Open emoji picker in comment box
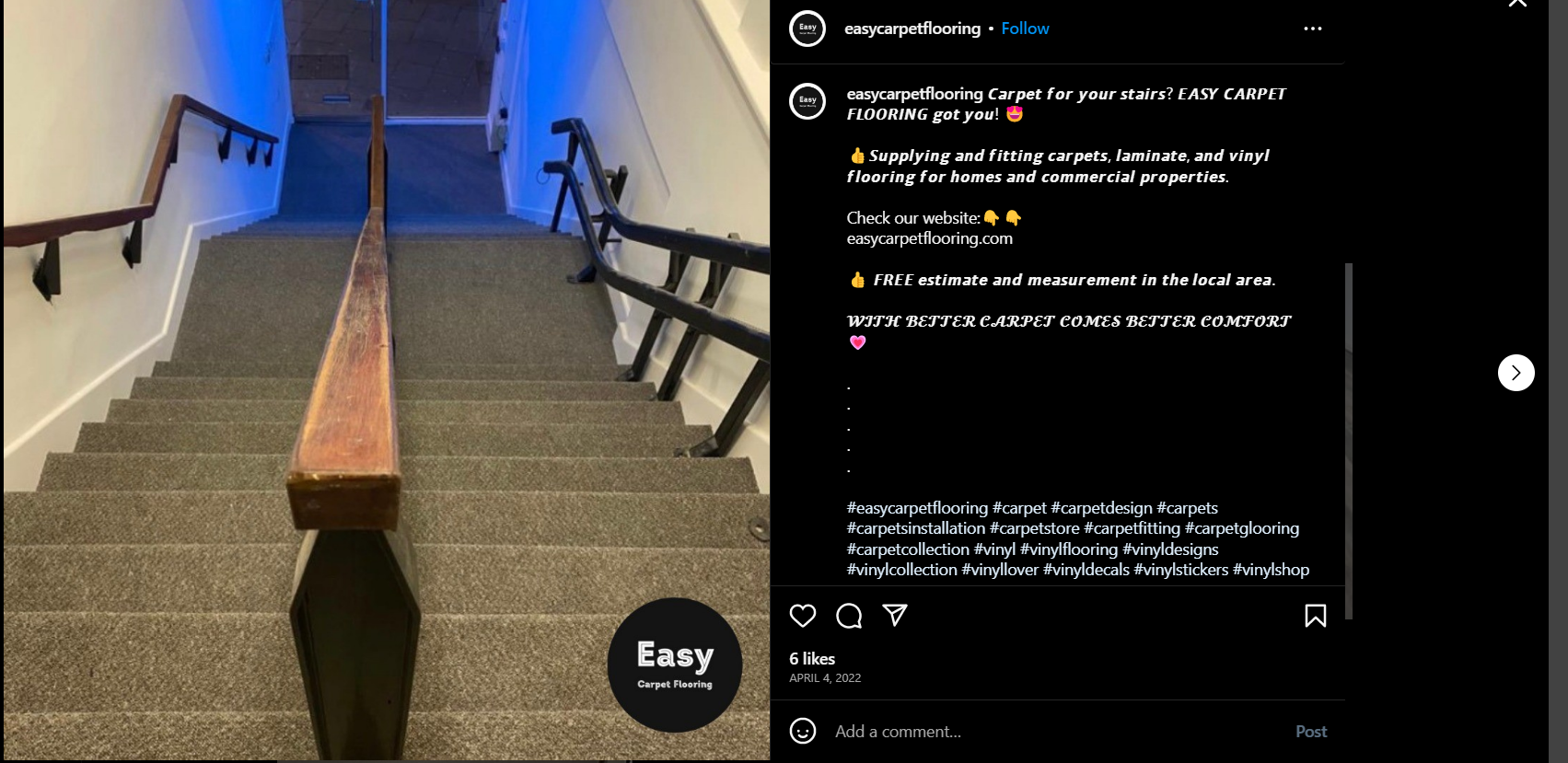The height and width of the screenshot is (763, 1568). [x=803, y=732]
